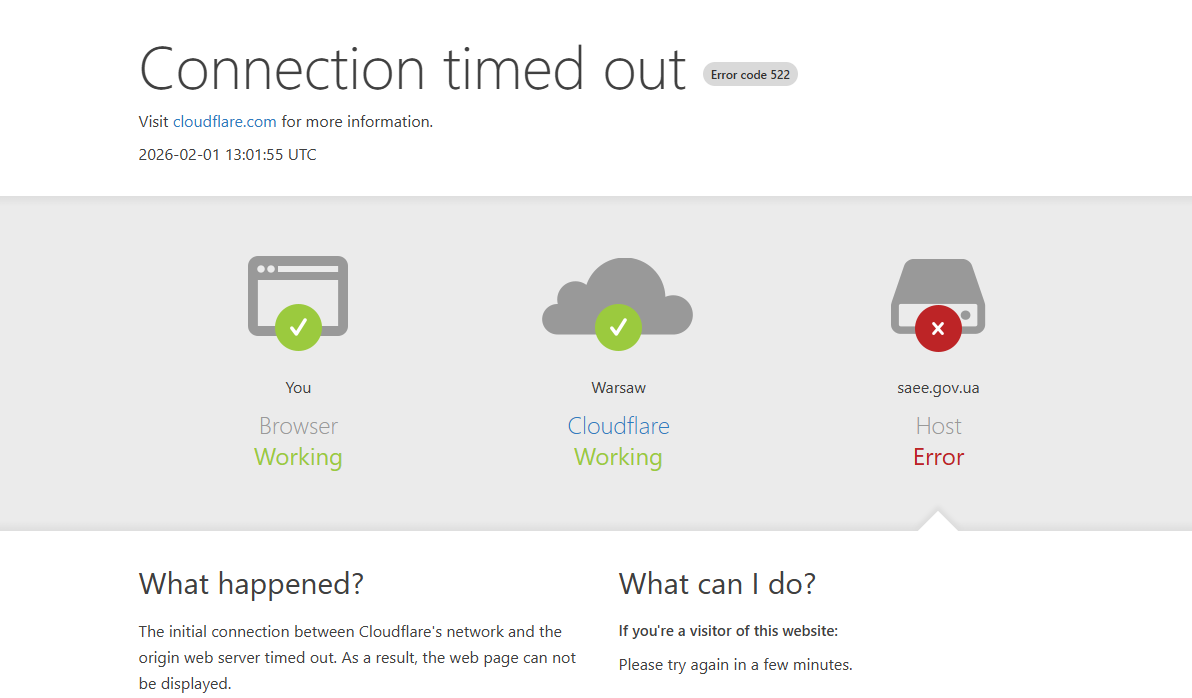This screenshot has height=698, width=1192.
Task: Click the Please try again message
Action: [x=735, y=665]
